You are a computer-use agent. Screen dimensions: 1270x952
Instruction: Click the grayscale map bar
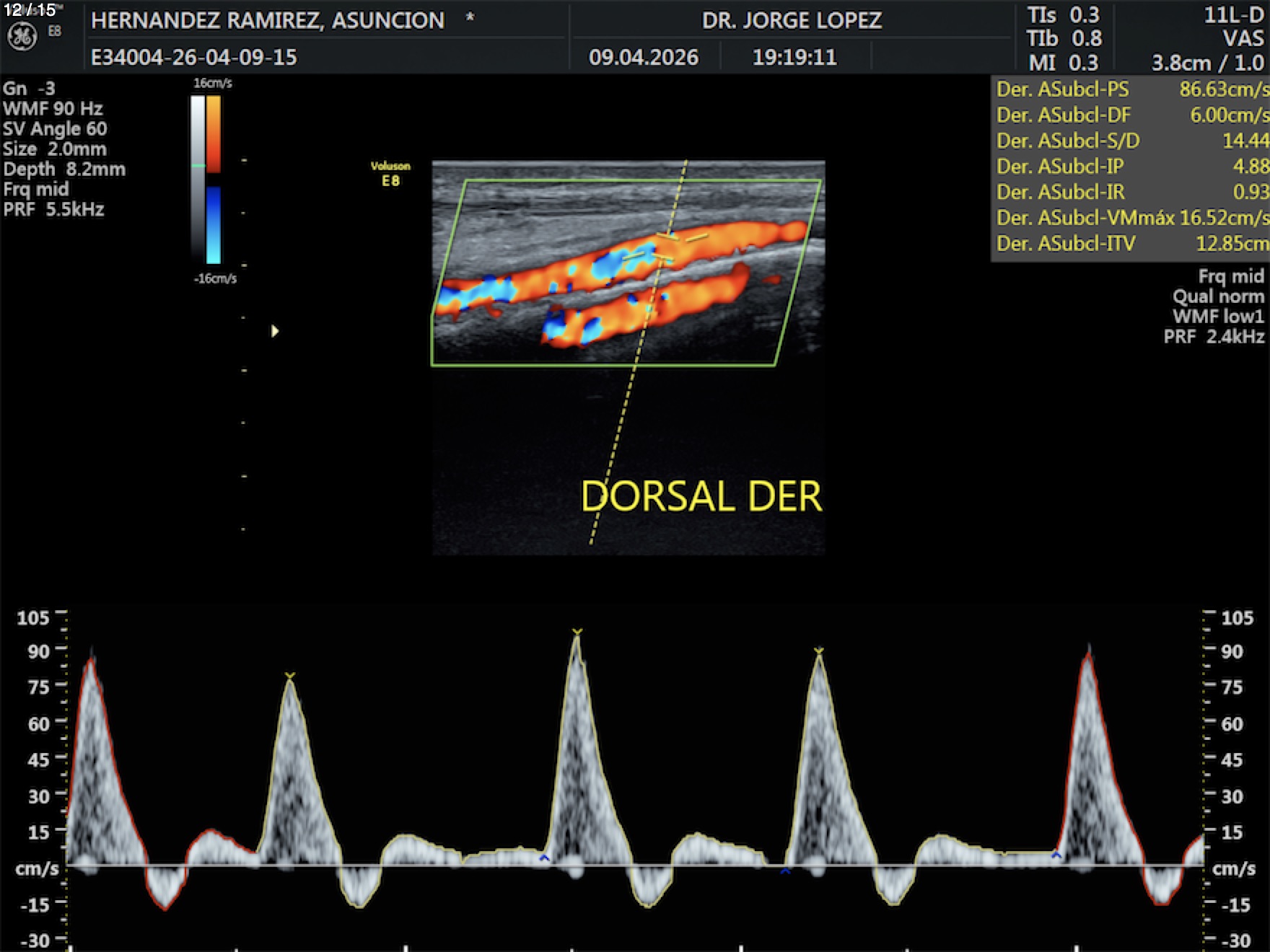click(198, 180)
